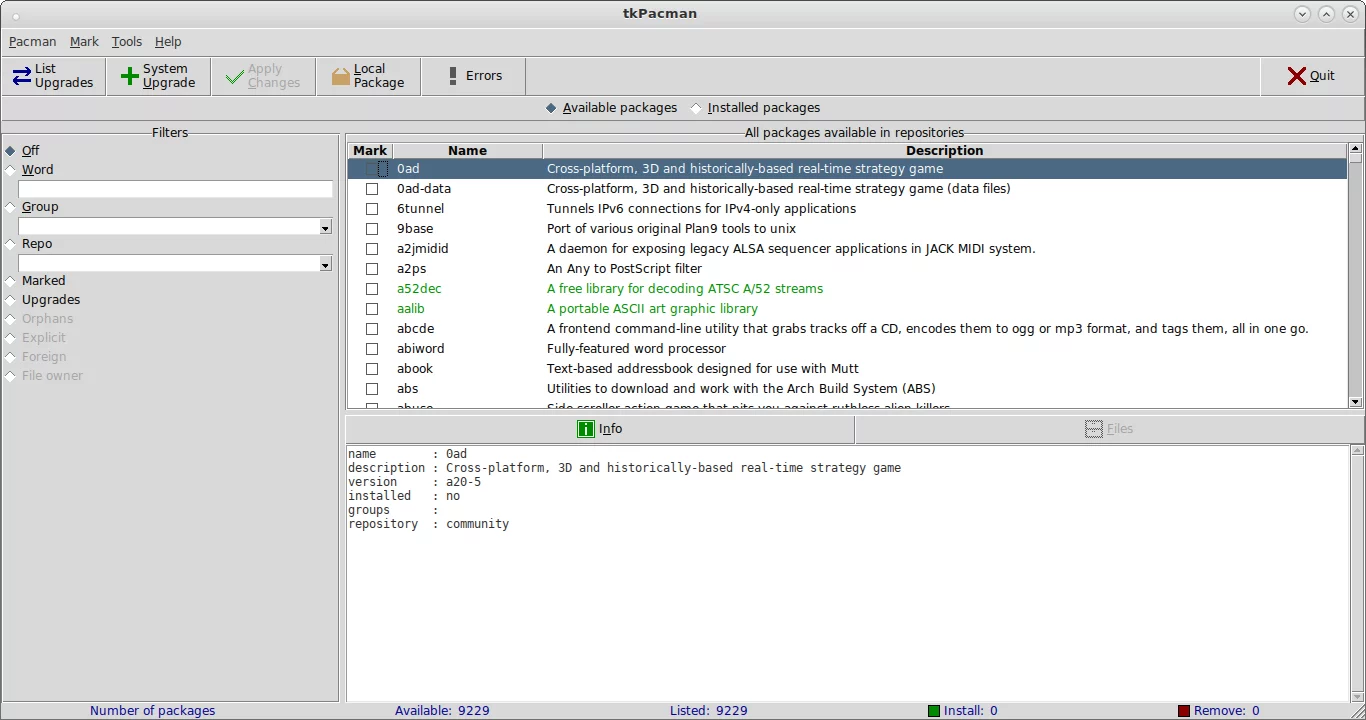Click the package list scrollbar down arrow
Image resolution: width=1366 pixels, height=720 pixels.
click(1355, 402)
